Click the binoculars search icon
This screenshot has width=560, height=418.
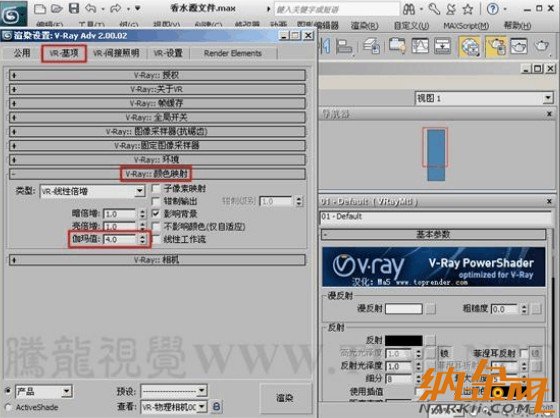click(x=409, y=9)
